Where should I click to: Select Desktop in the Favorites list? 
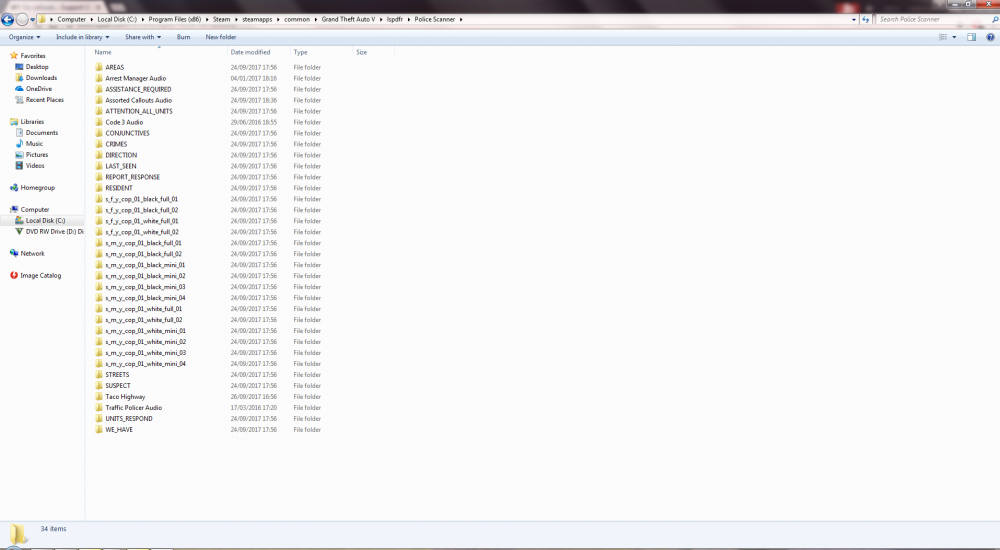37,66
